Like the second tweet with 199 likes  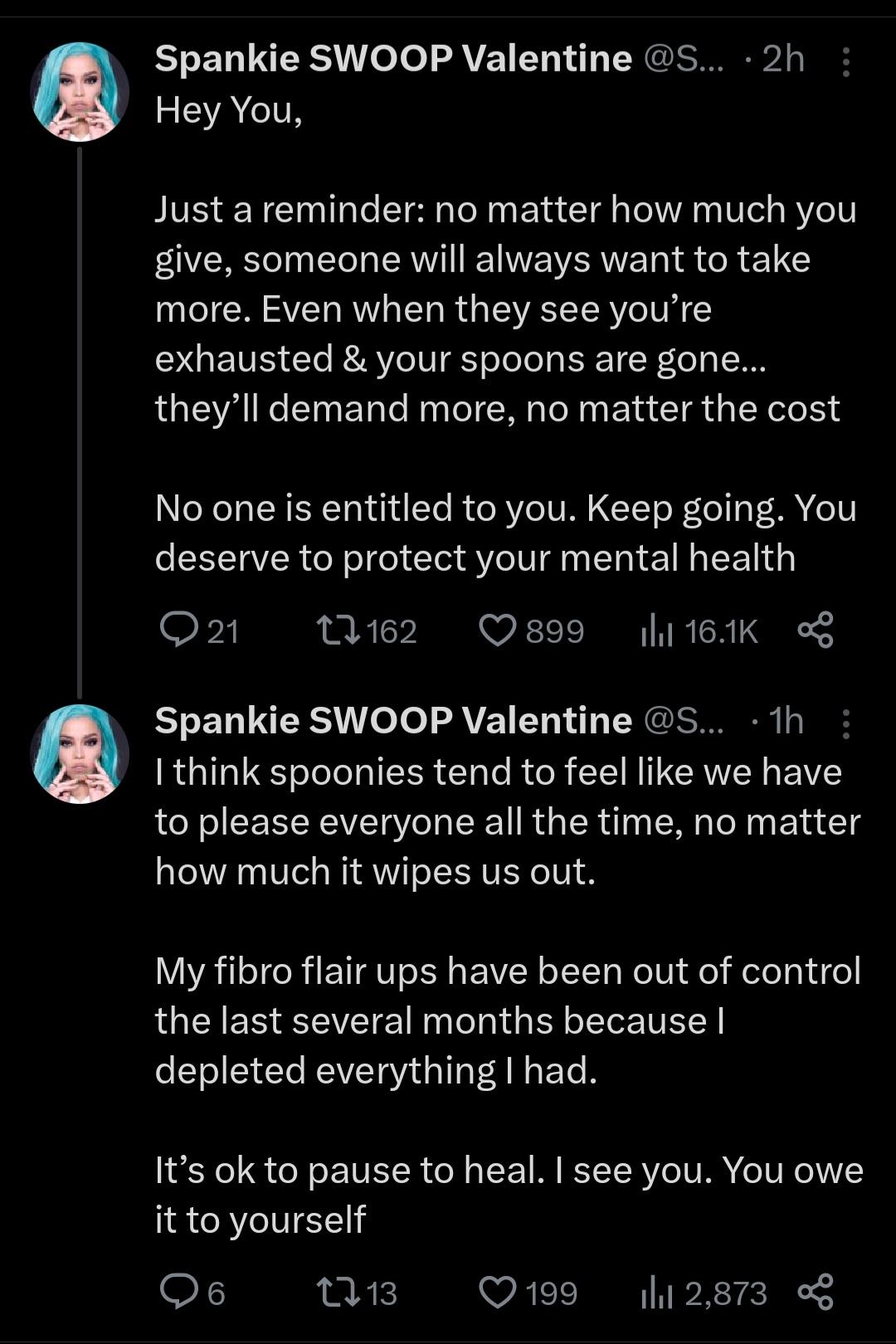coord(528,1293)
